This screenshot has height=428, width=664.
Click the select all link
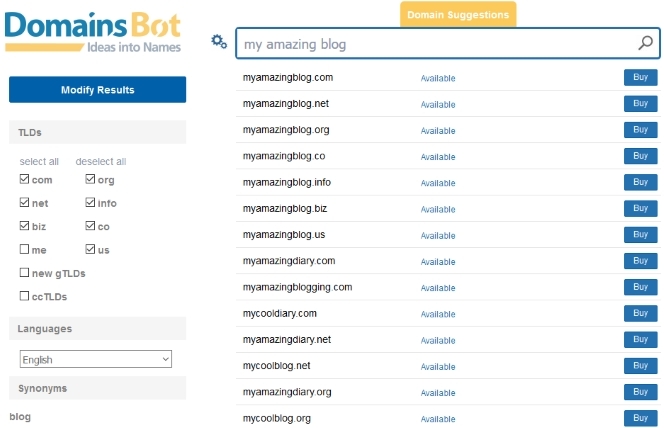[39, 161]
